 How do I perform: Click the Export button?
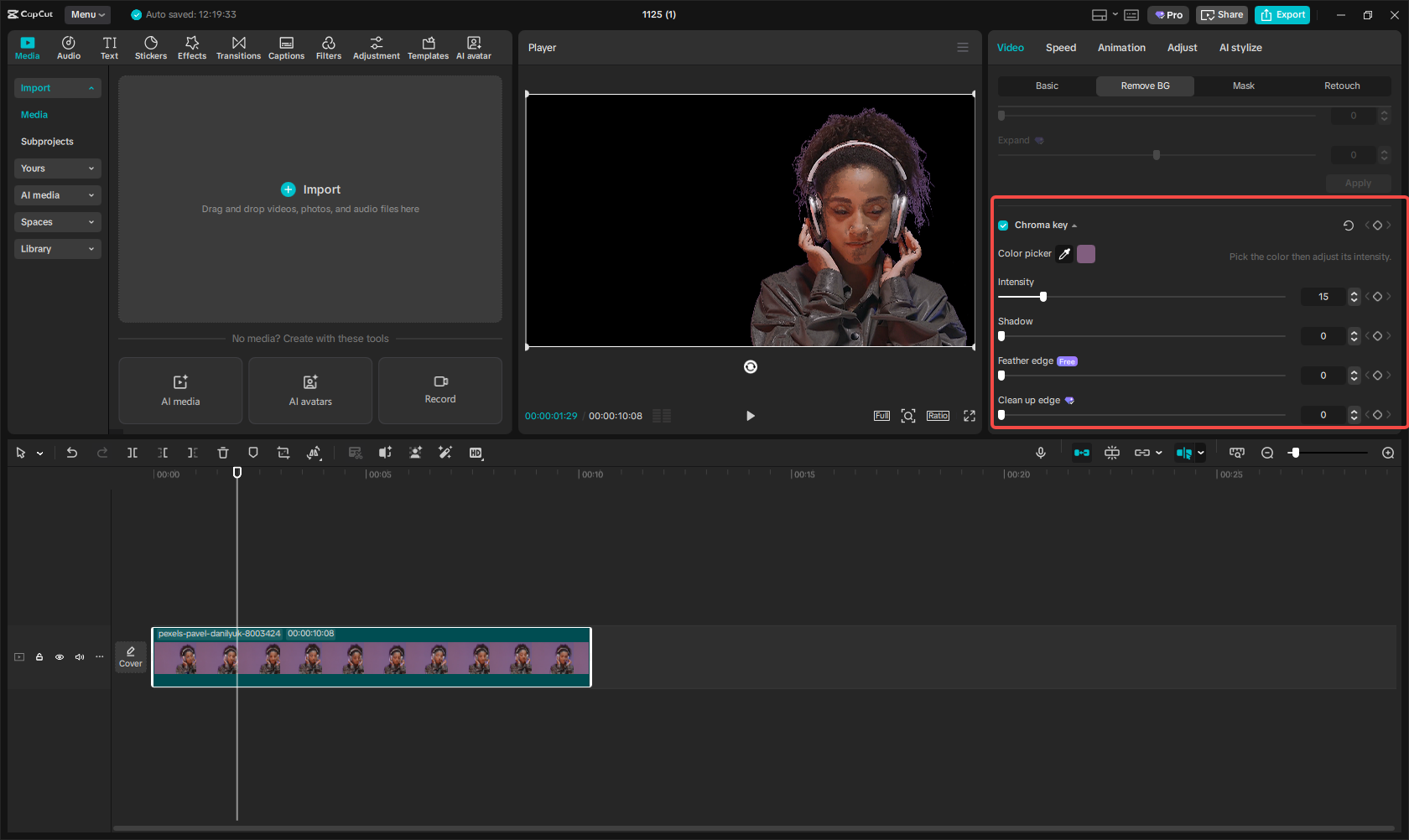pos(1282,14)
